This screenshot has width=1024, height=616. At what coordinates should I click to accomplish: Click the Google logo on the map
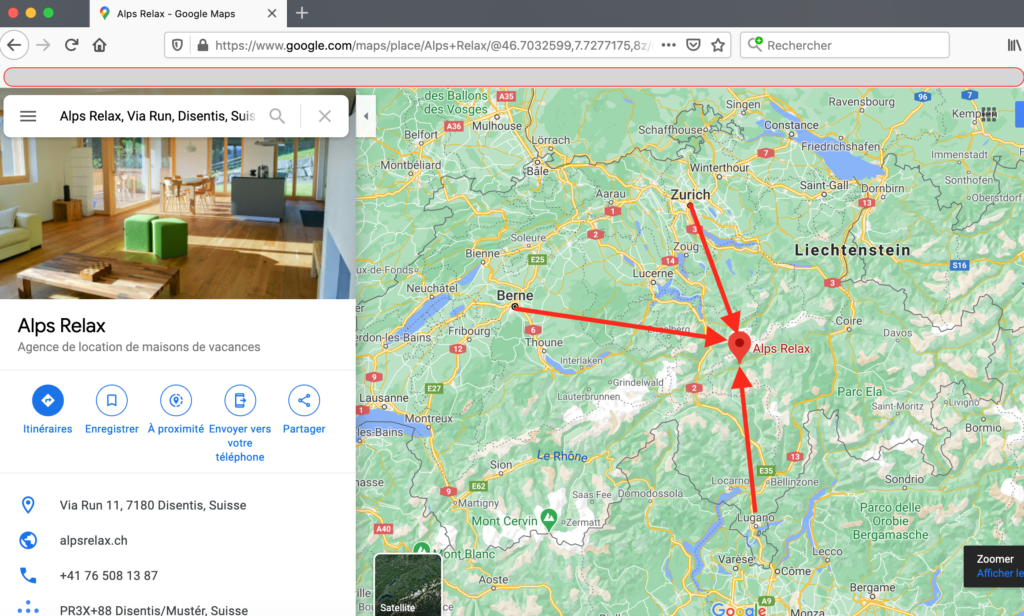click(739, 609)
